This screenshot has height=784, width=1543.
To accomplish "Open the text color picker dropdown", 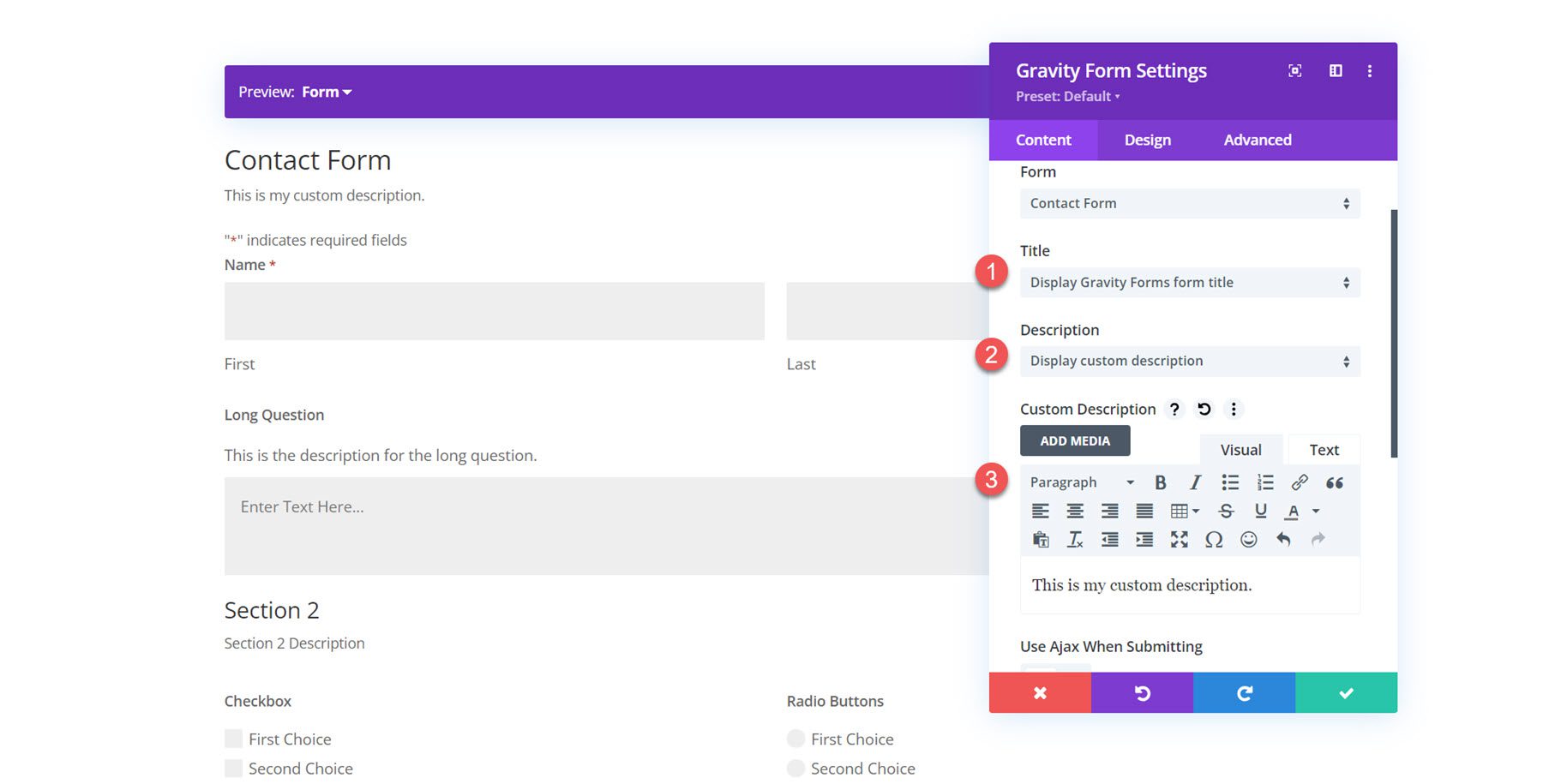I will coord(1314,511).
